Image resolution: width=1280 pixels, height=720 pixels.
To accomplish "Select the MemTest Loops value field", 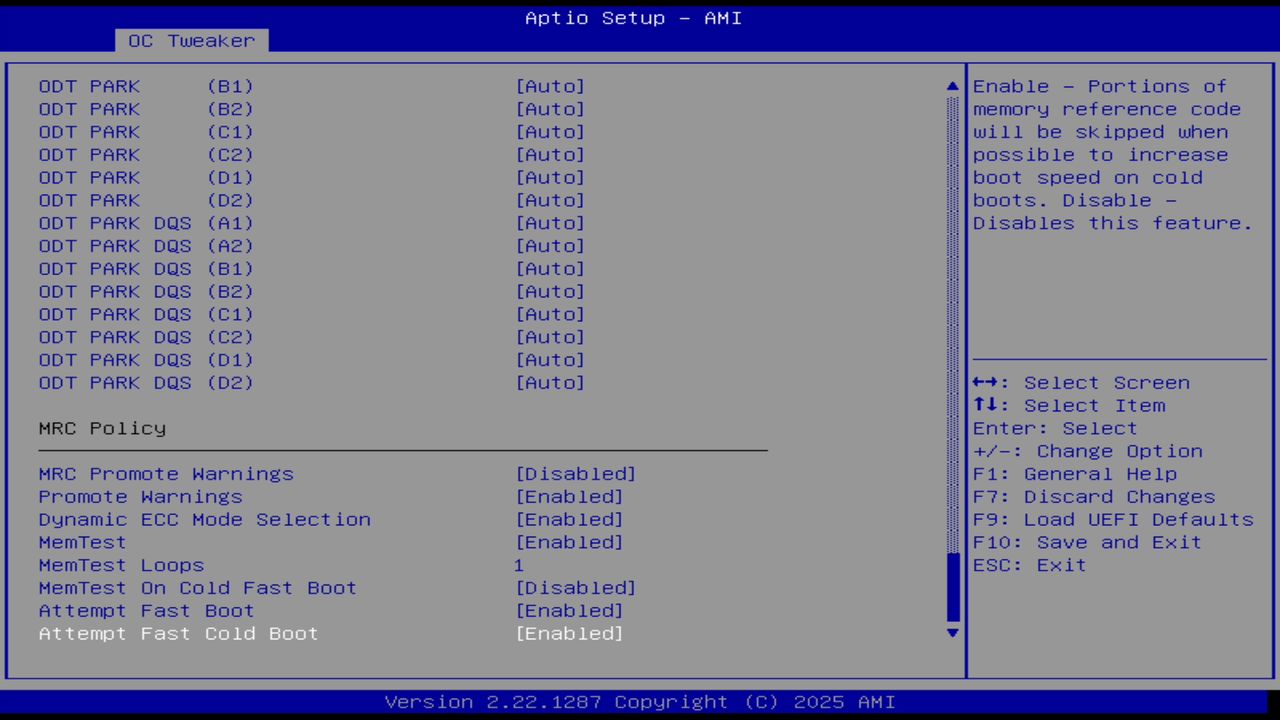I will click(519, 566).
